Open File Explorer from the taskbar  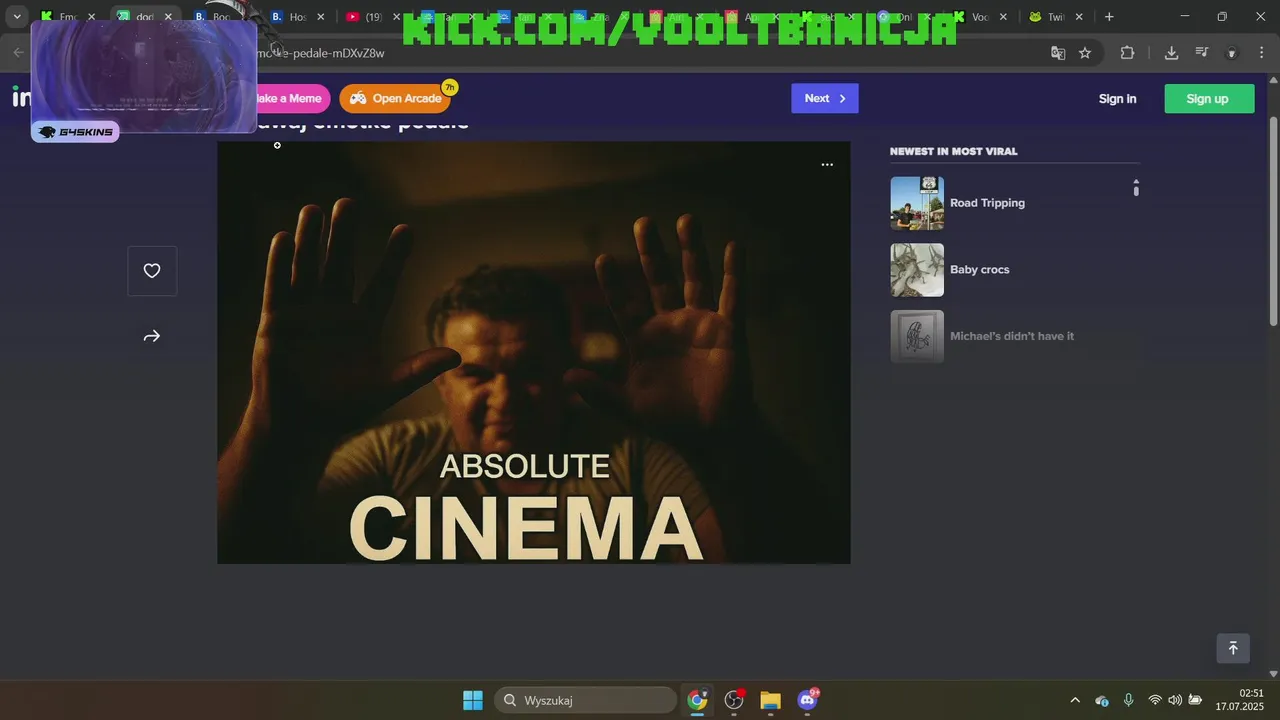point(770,700)
